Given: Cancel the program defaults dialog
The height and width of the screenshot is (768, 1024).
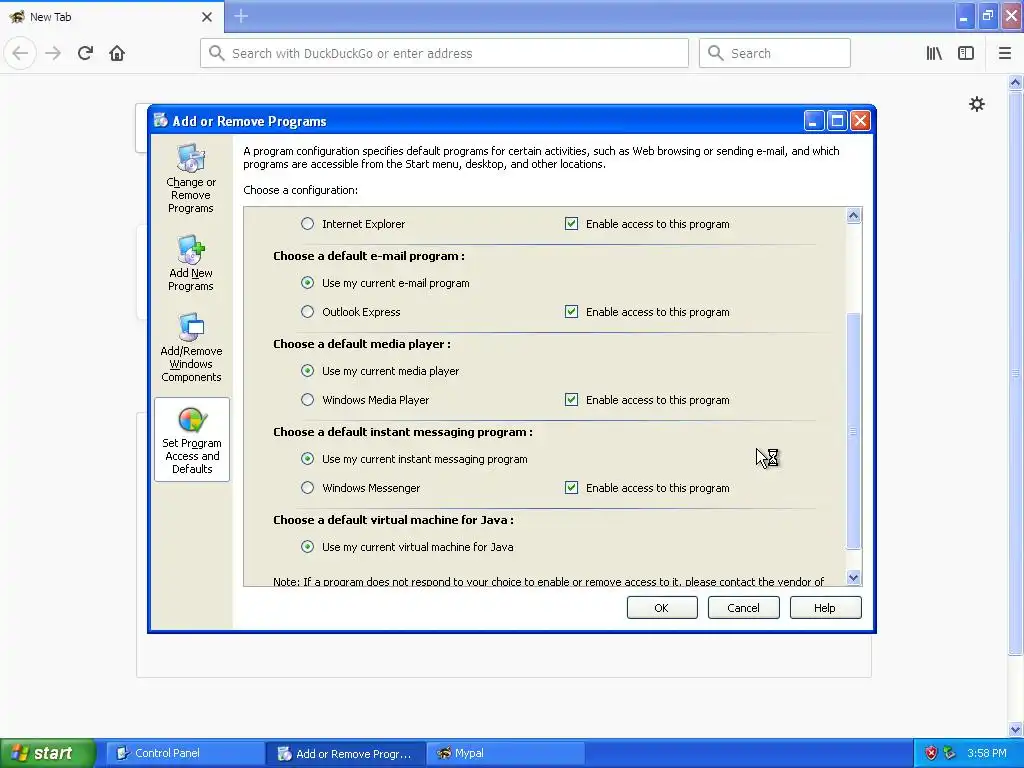Looking at the screenshot, I should click(743, 607).
